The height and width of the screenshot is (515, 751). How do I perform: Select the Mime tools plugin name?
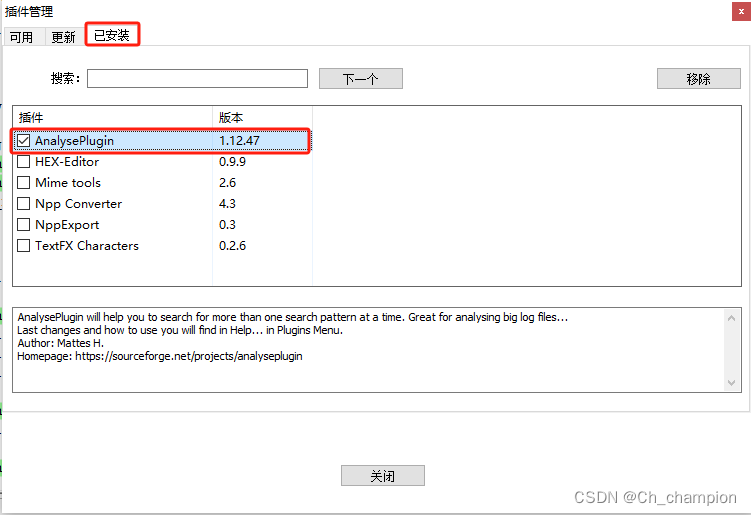tap(68, 183)
